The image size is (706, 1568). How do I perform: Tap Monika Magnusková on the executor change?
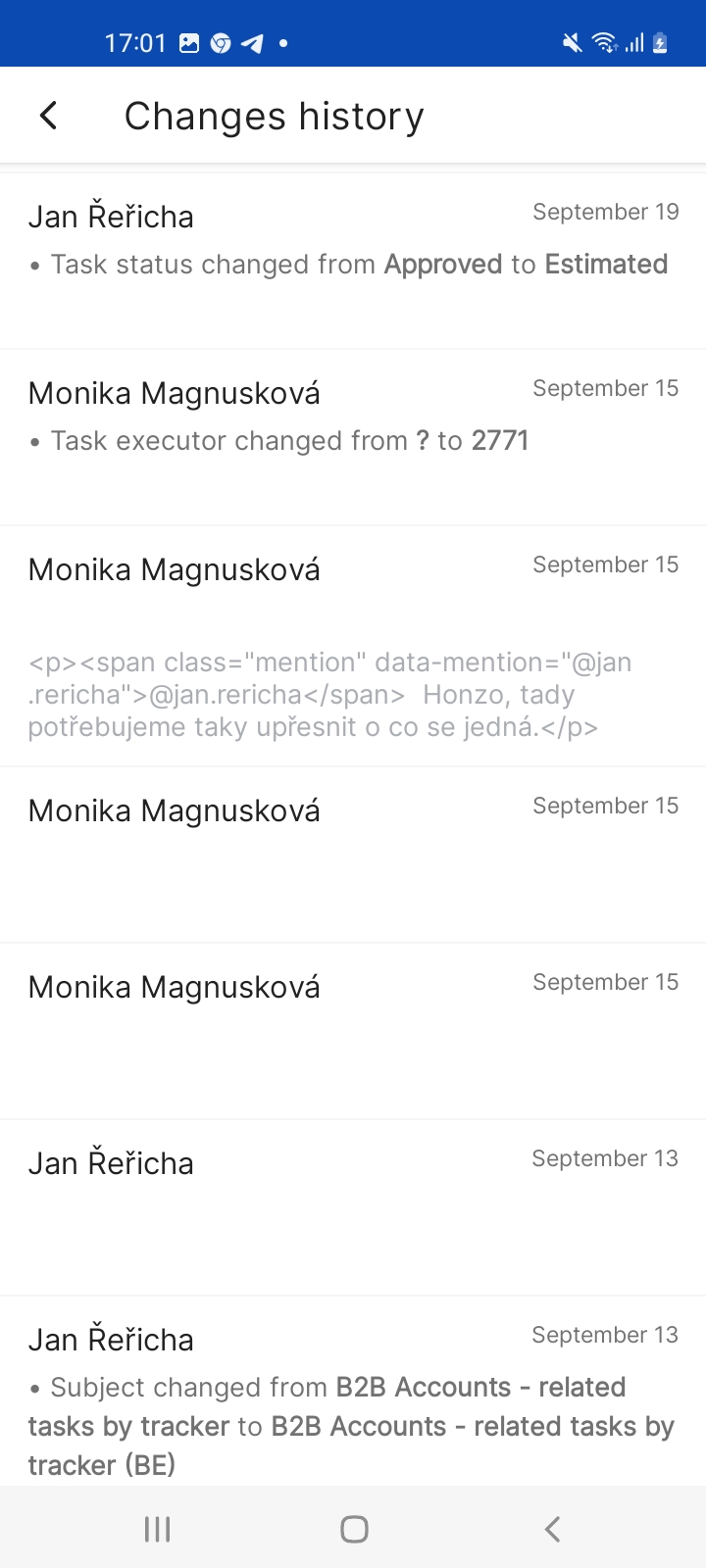[x=175, y=393]
